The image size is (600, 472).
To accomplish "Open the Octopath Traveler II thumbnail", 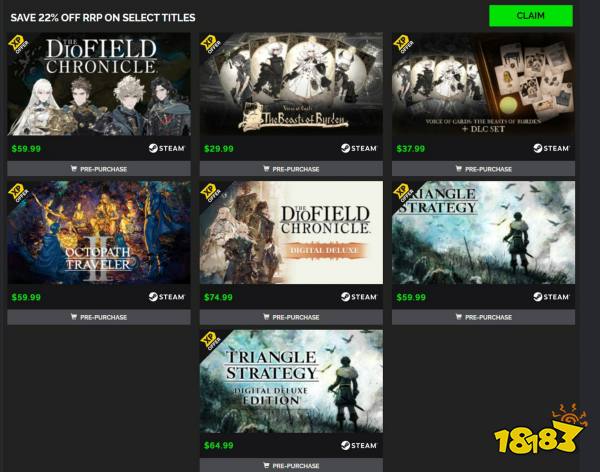I will tap(99, 232).
